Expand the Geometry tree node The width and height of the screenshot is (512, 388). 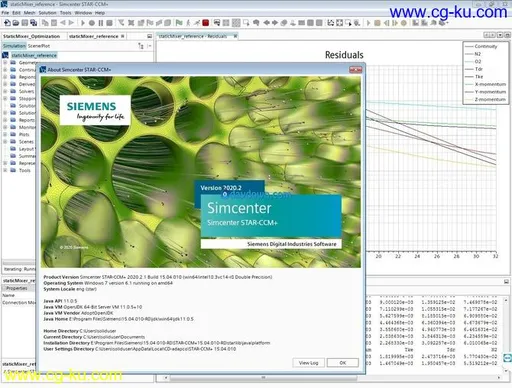click(5, 62)
